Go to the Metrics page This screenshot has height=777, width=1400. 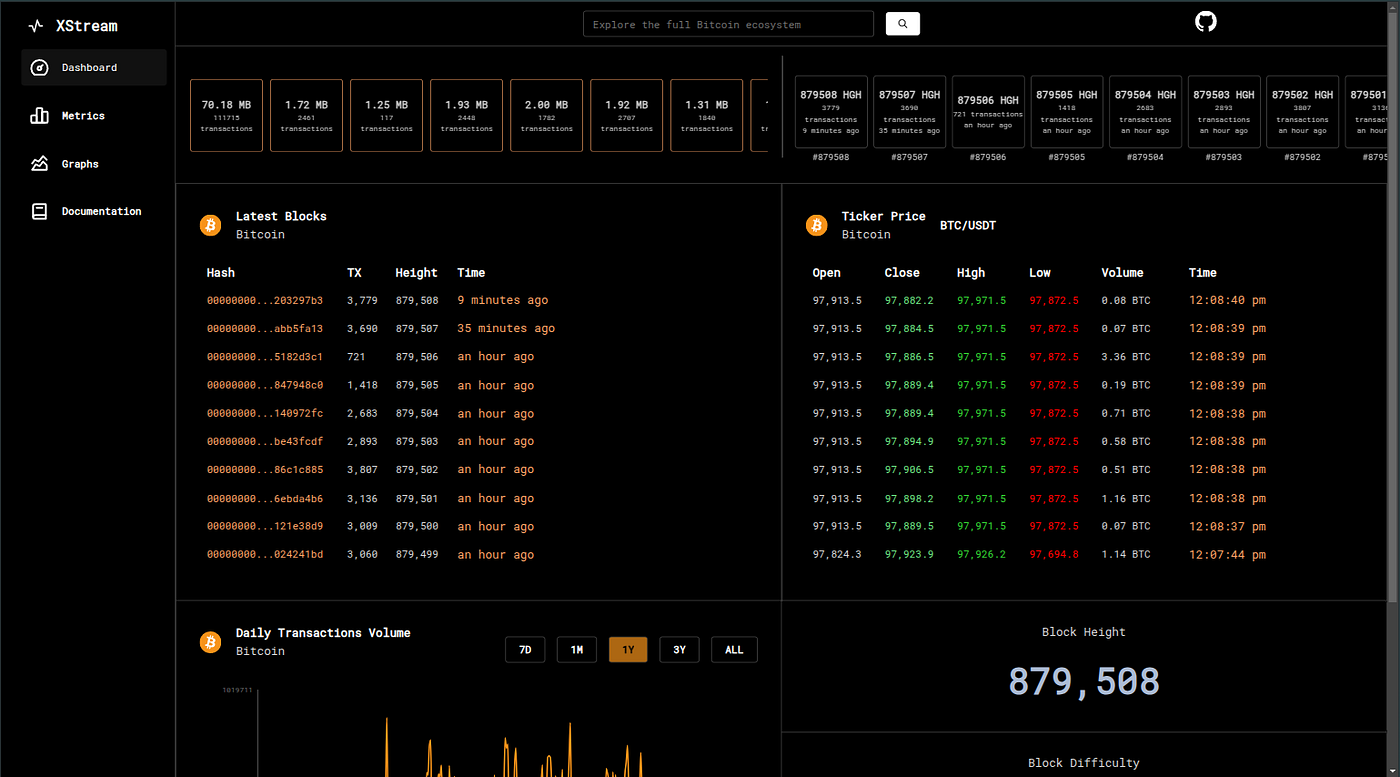click(x=83, y=116)
